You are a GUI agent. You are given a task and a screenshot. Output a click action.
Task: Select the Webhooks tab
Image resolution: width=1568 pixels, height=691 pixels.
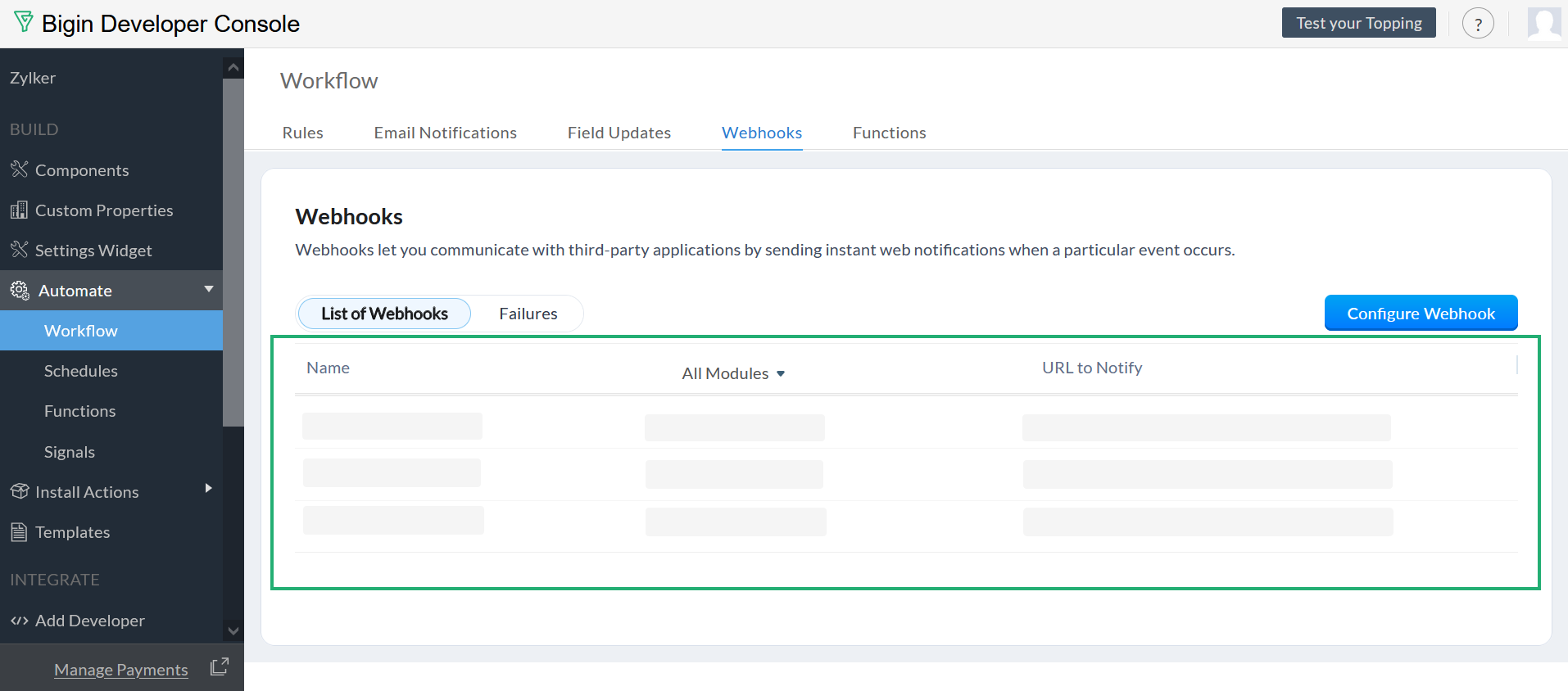coord(761,133)
